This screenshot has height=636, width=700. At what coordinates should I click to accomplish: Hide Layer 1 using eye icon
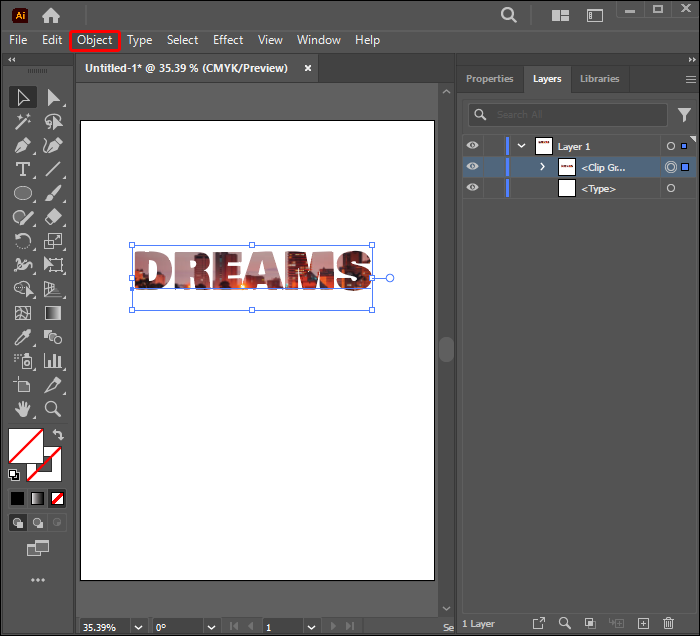[x=473, y=146]
